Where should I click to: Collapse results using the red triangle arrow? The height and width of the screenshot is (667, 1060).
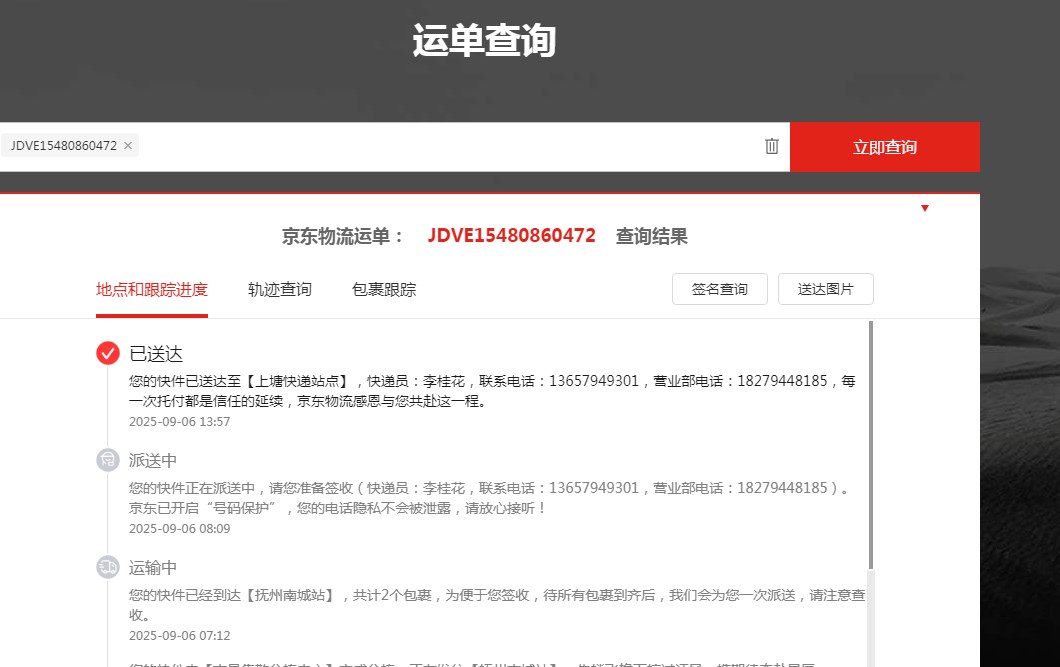click(924, 208)
